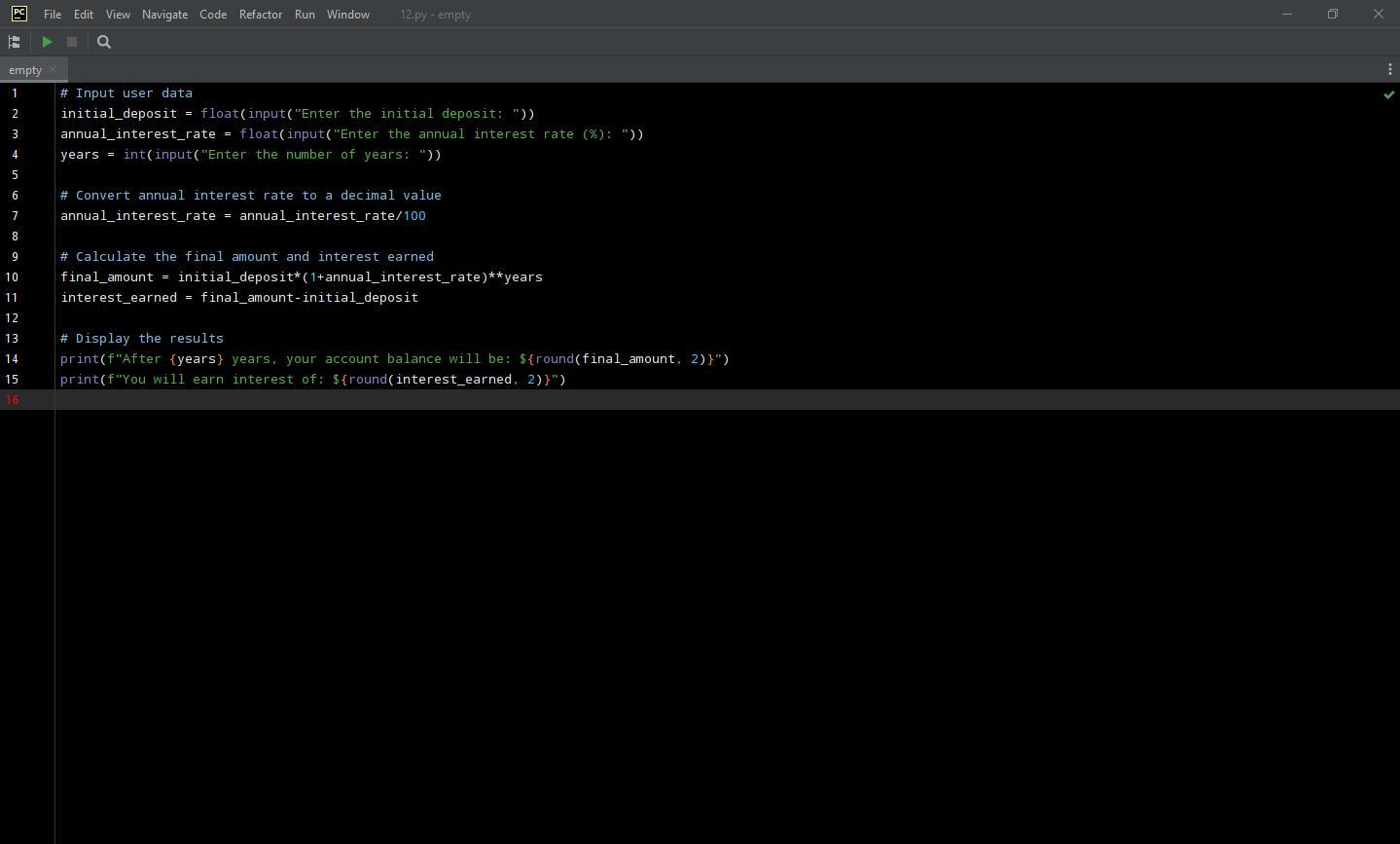Expand the View menu
The image size is (1400, 844).
(x=118, y=15)
